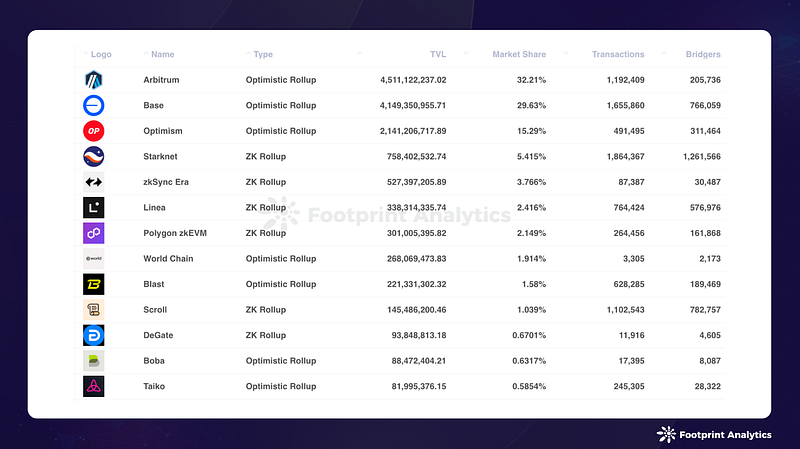Viewport: 800px width, 449px height.
Task: Click the Taiko logo icon
Action: point(93,386)
